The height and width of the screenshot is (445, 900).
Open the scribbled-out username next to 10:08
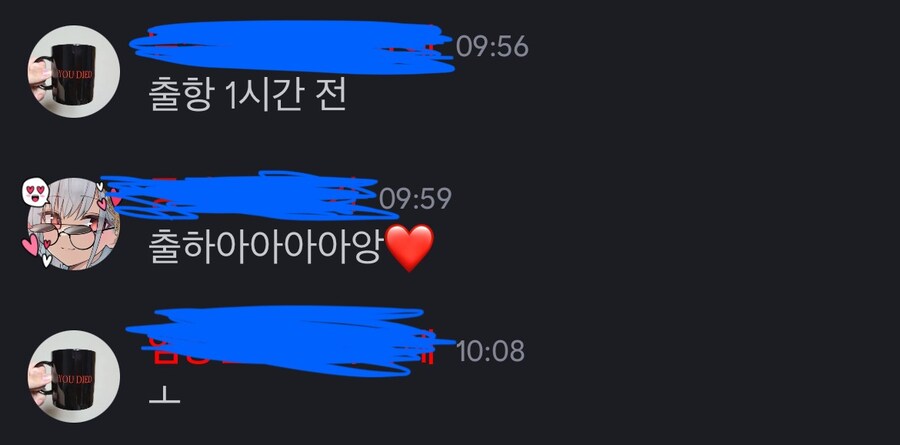[x=290, y=341]
